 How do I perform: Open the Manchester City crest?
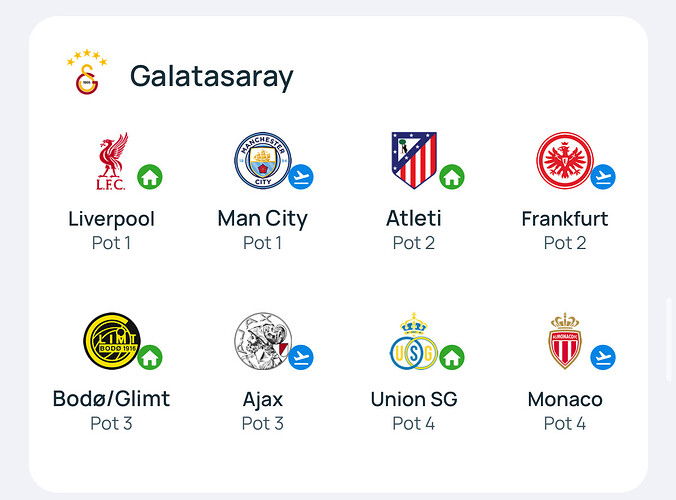tap(263, 160)
